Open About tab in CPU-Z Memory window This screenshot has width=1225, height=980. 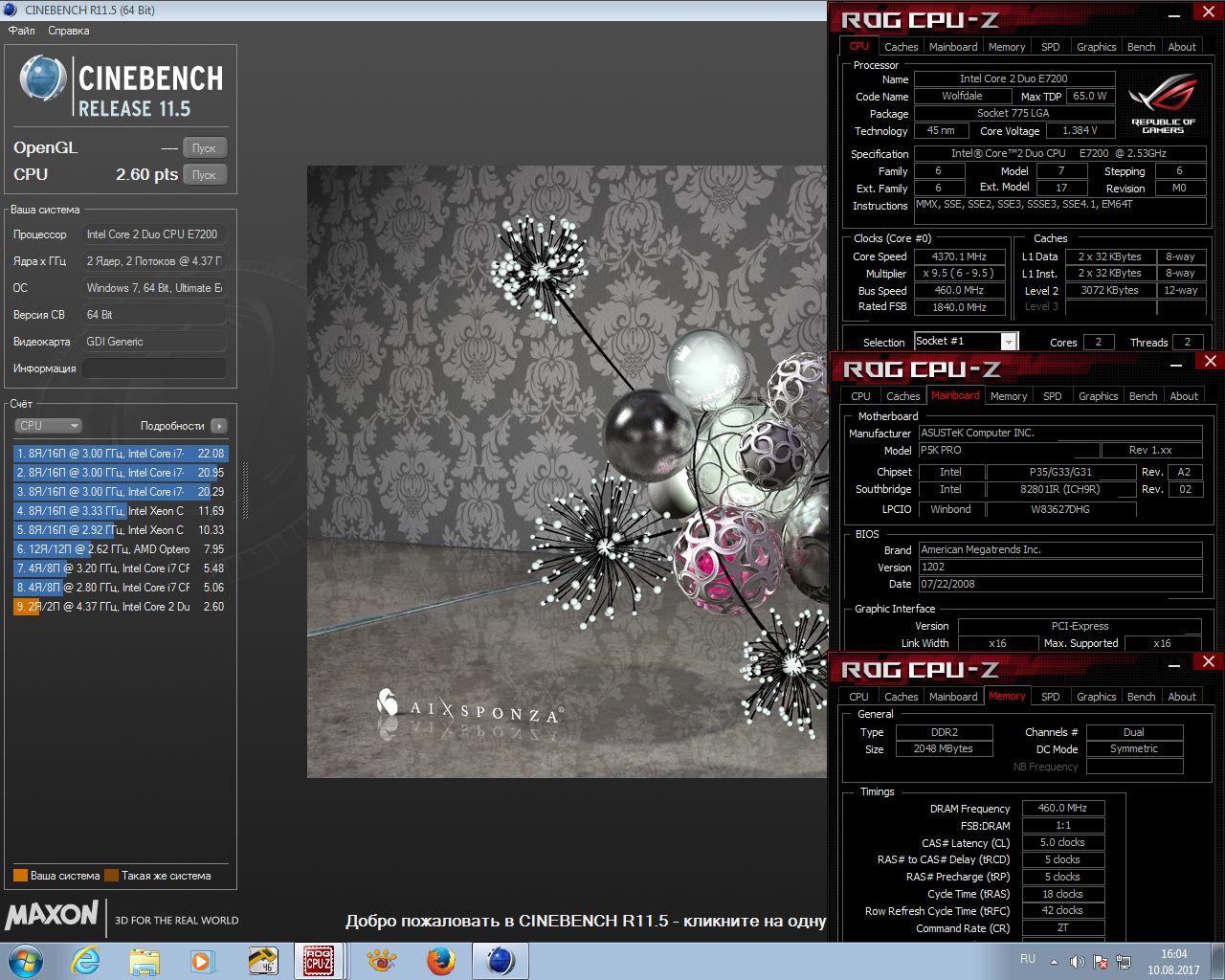(x=1182, y=697)
